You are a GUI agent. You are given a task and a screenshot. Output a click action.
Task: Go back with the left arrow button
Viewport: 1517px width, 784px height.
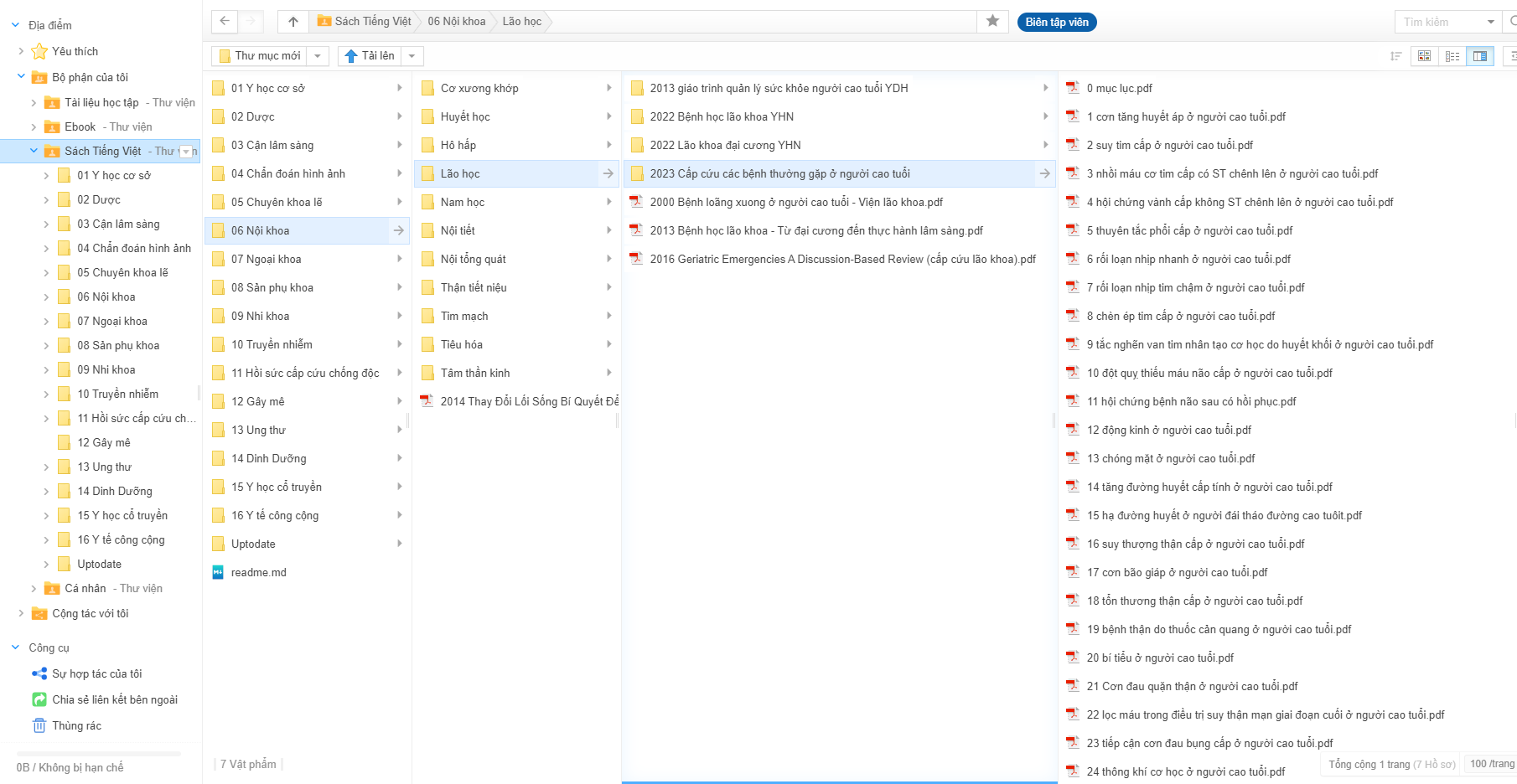click(225, 22)
